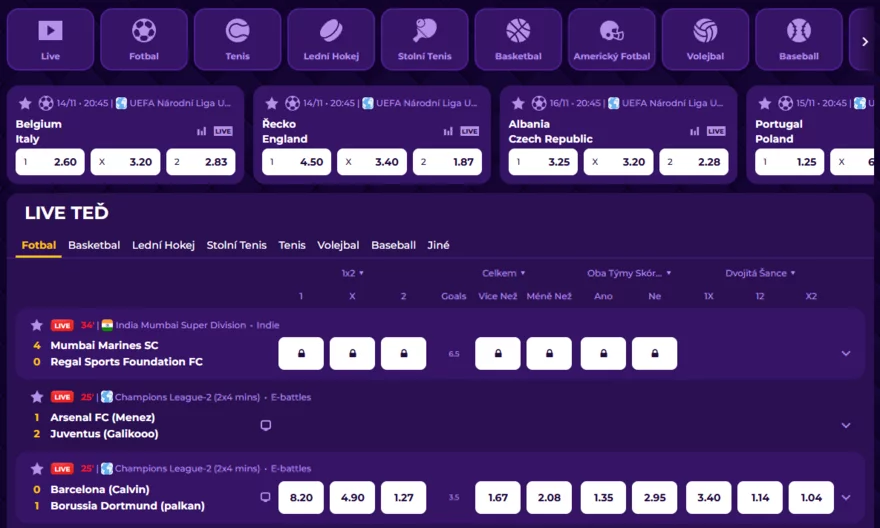Open the Live sports category

point(50,40)
